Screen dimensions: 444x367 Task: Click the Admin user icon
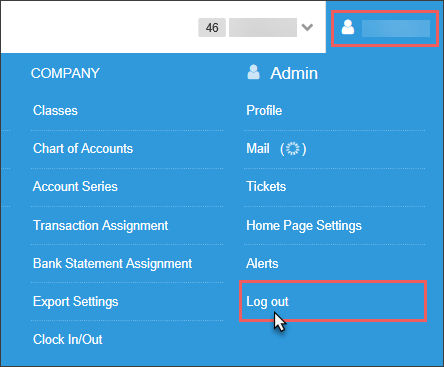(253, 72)
